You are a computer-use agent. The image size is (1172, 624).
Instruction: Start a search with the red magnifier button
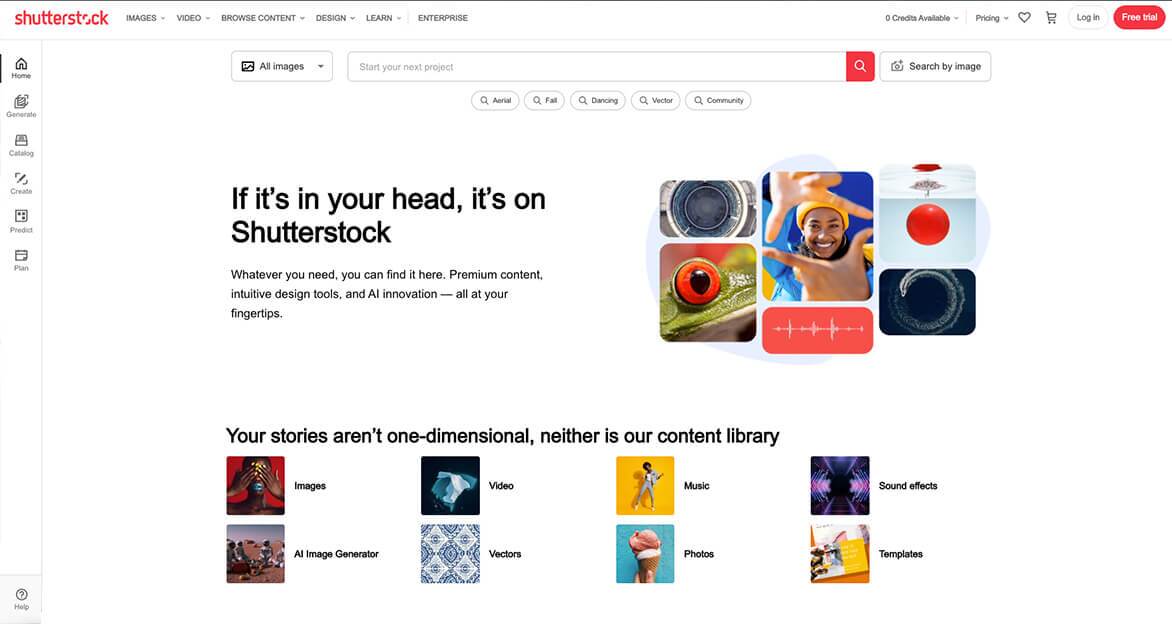[859, 66]
